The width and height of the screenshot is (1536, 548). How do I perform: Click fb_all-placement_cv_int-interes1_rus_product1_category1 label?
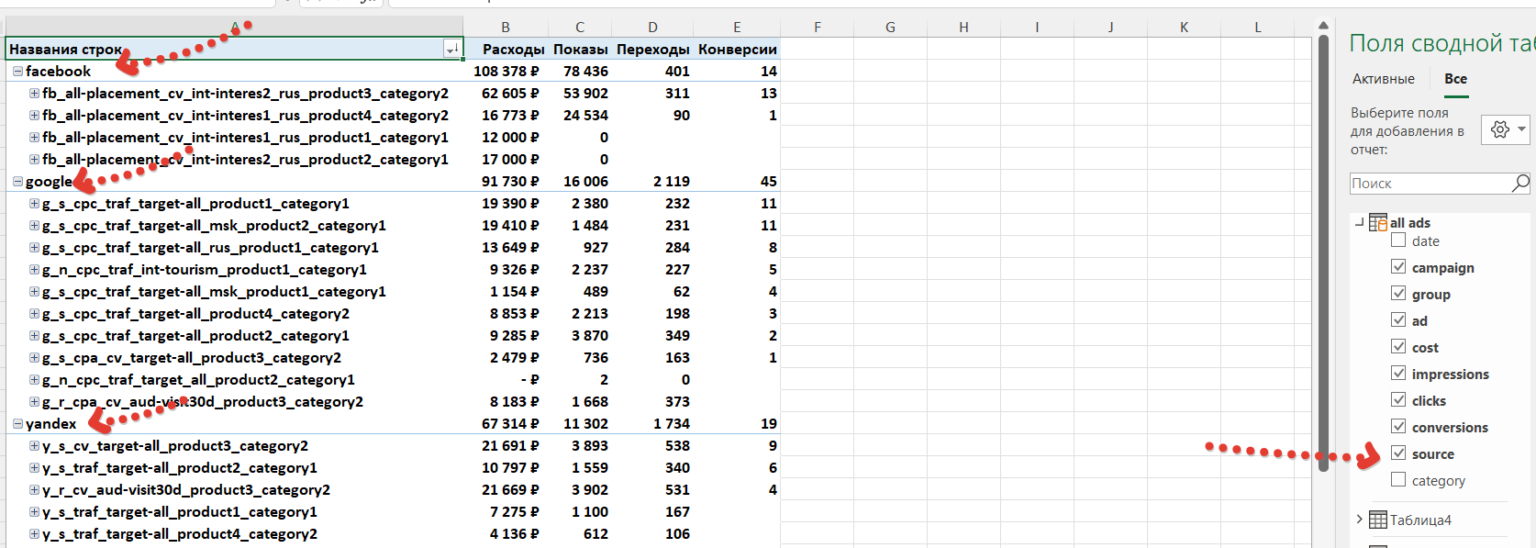click(245, 137)
